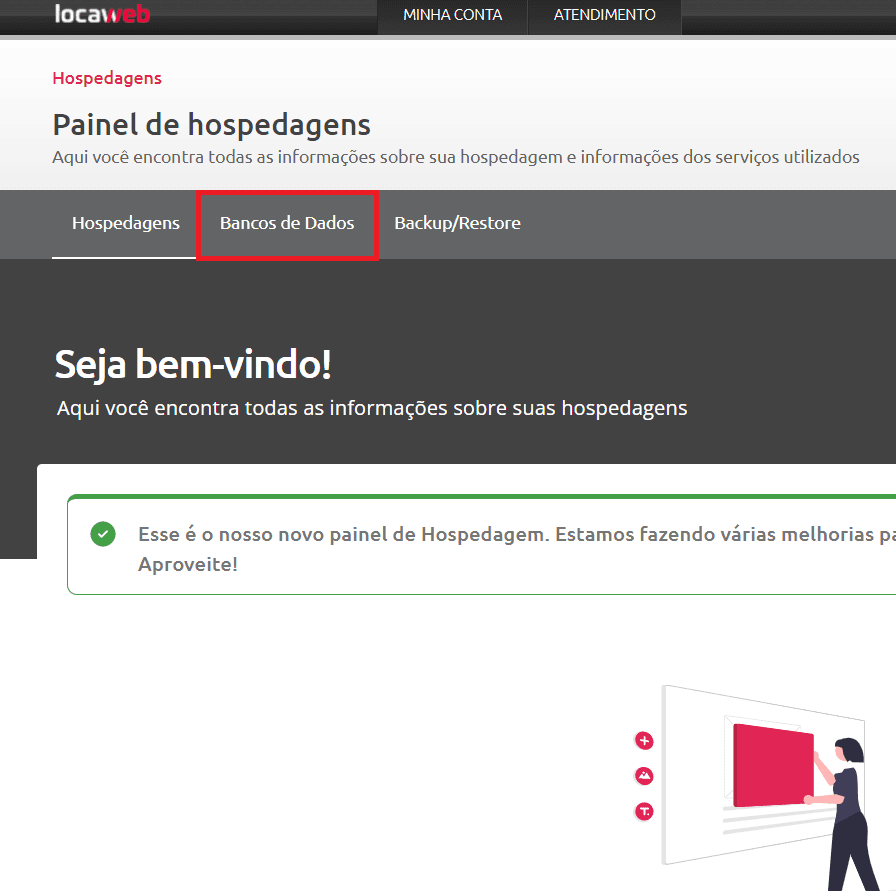Select the Hospedagens tab

coord(126,223)
